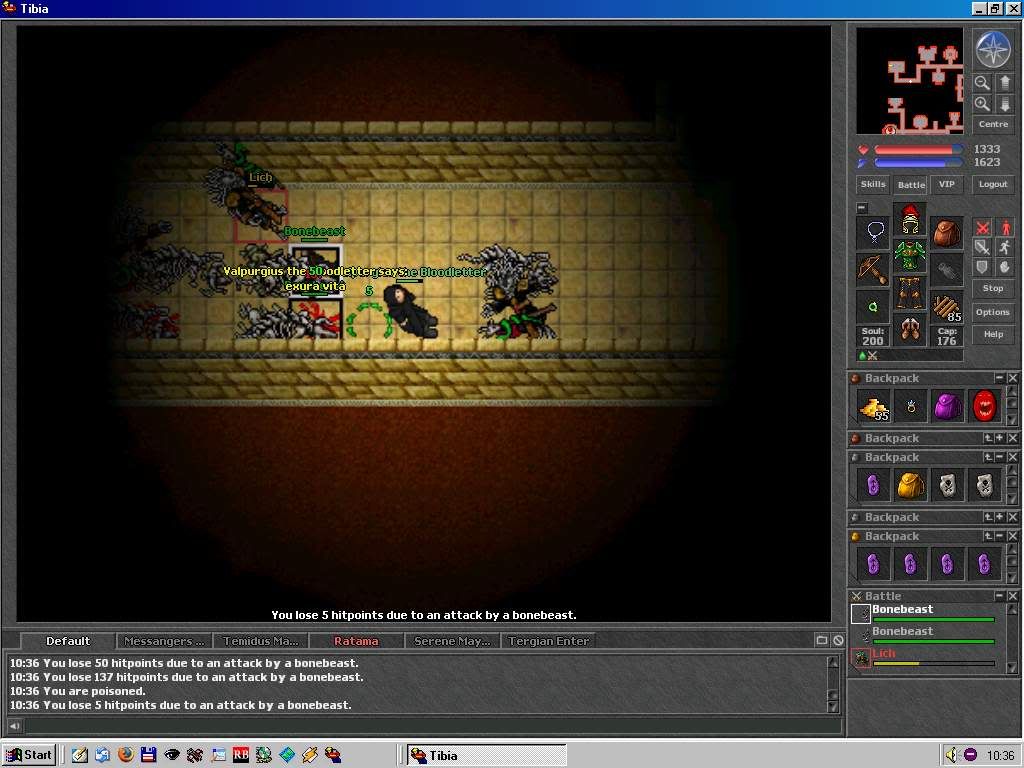This screenshot has width=1024, height=768.
Task: Toggle the VIP list button
Action: 946,184
